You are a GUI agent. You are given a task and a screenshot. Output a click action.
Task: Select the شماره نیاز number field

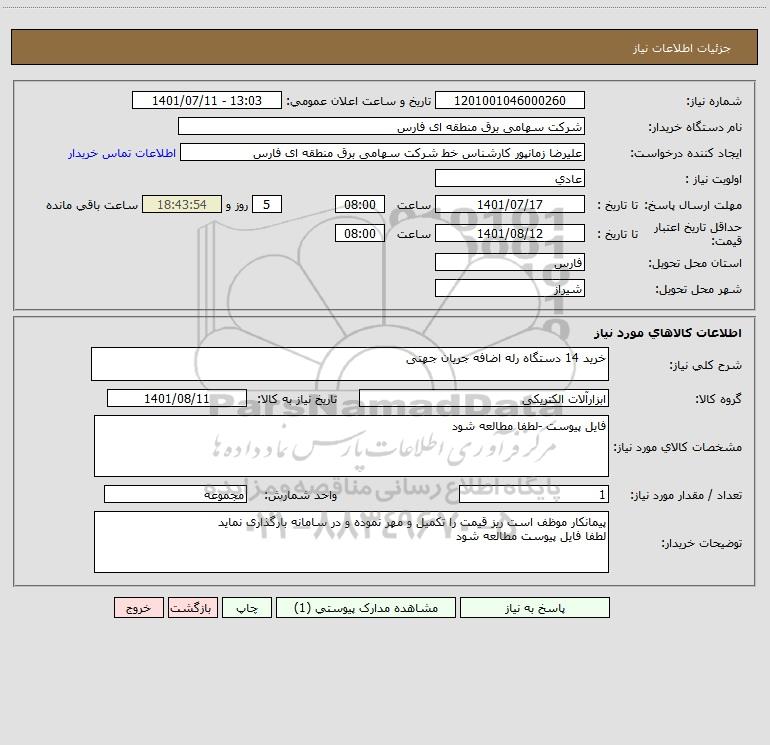(510, 100)
